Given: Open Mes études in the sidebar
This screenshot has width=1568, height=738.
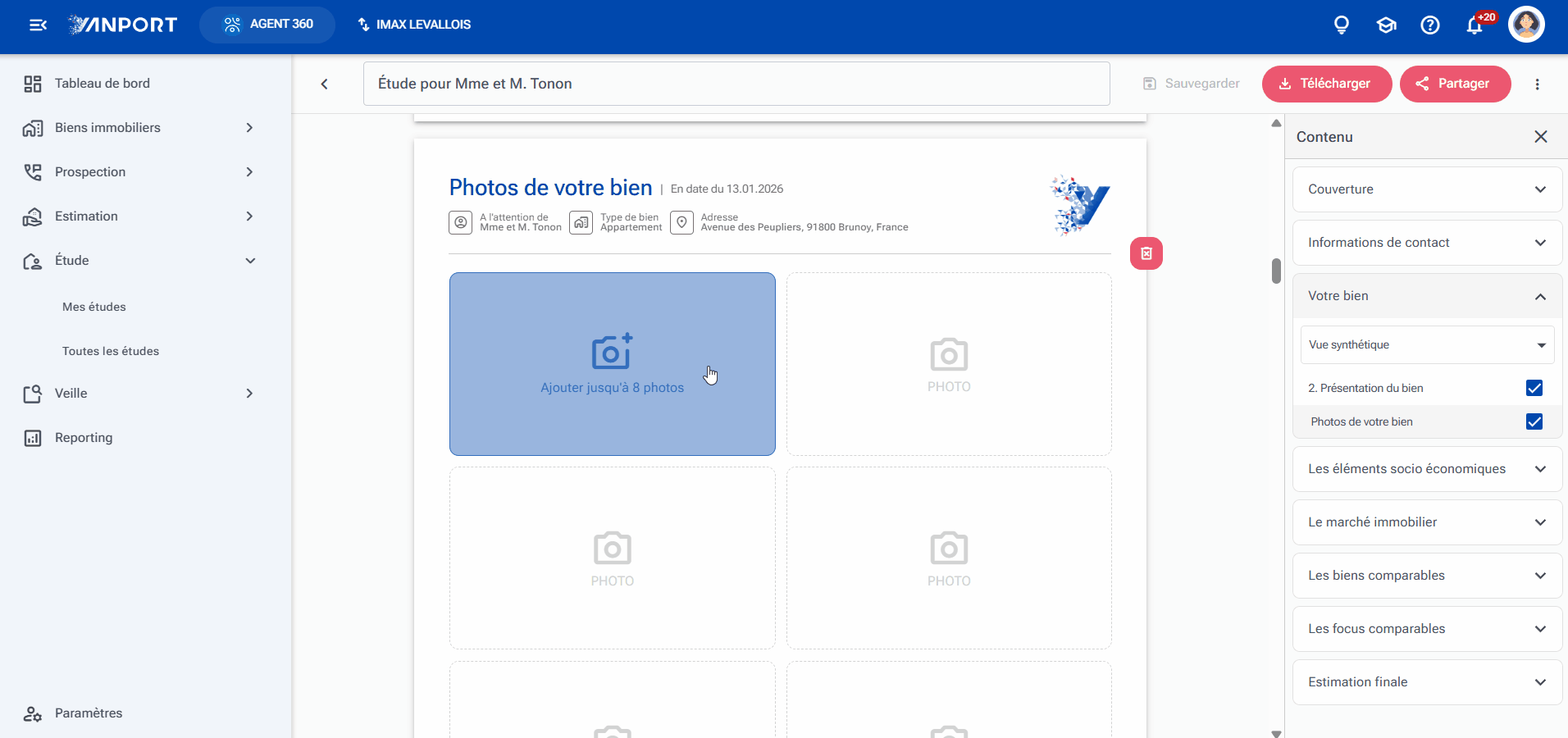Looking at the screenshot, I should point(94,307).
